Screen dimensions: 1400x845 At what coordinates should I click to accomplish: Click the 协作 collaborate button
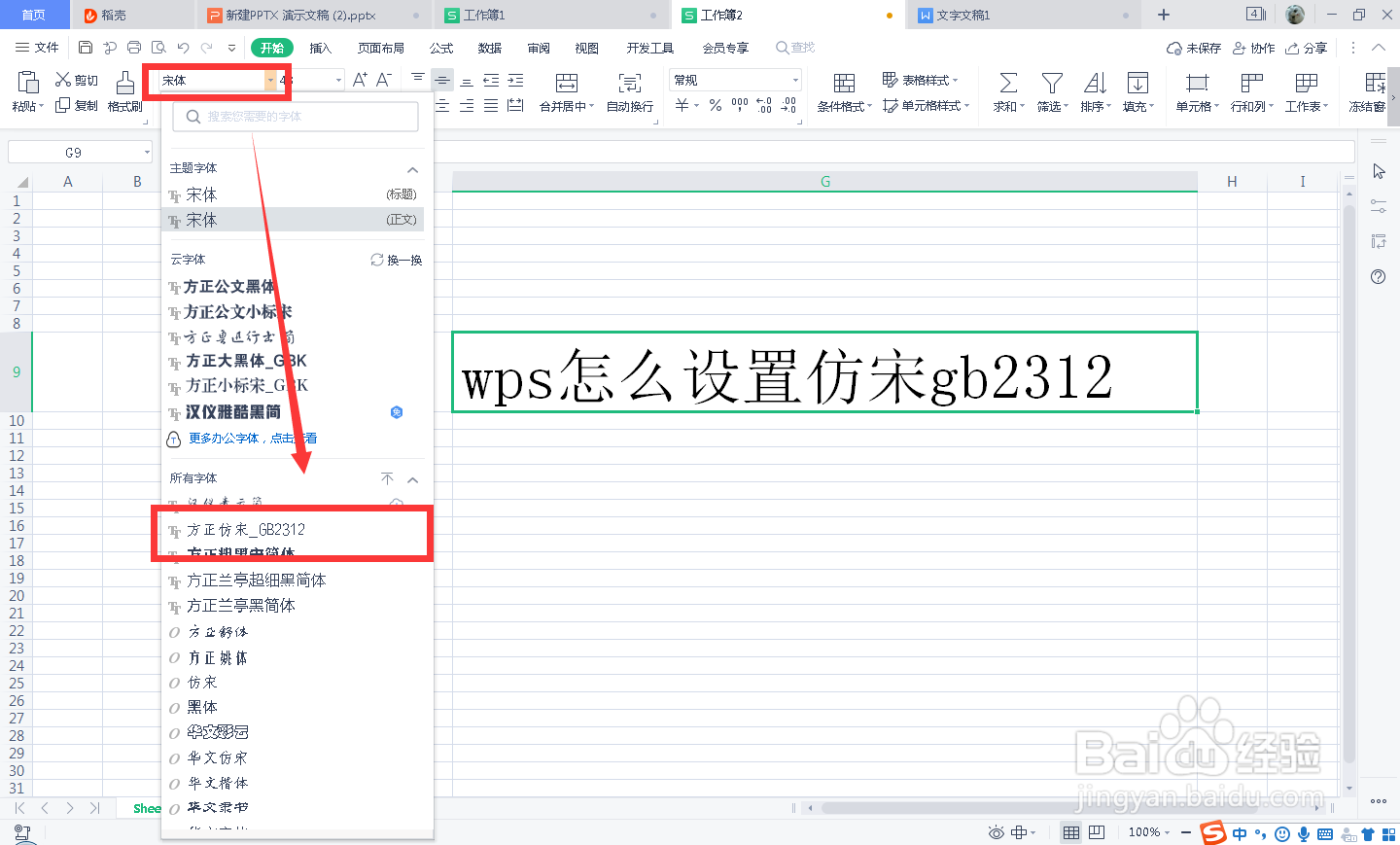pos(1253,48)
